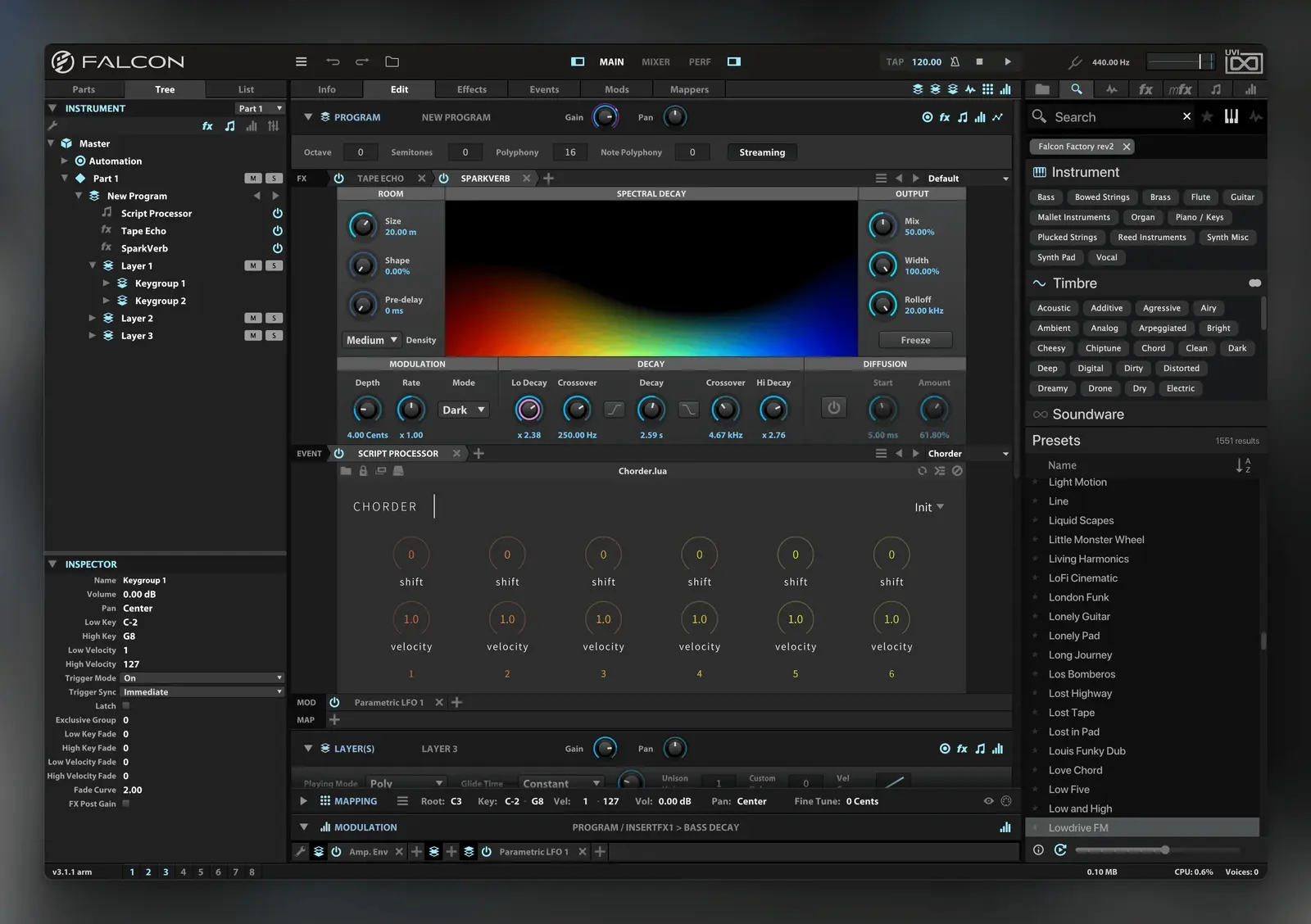Click the Freeze button in SparkVerb
This screenshot has width=1311, height=924.
coord(914,340)
